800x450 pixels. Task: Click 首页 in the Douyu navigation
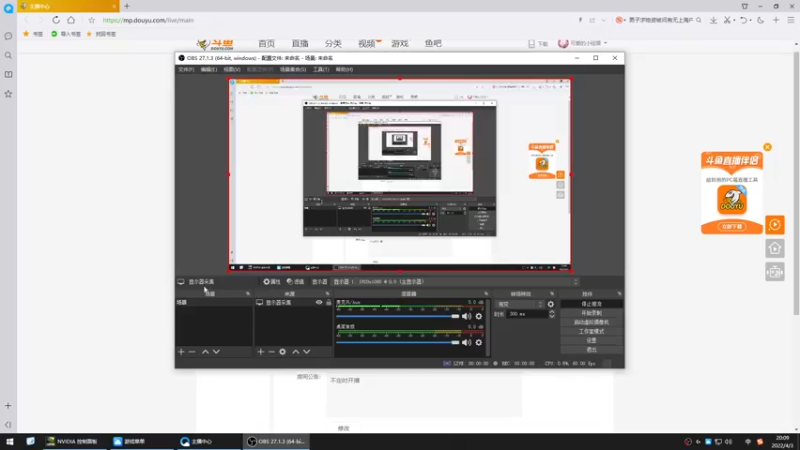[x=266, y=43]
